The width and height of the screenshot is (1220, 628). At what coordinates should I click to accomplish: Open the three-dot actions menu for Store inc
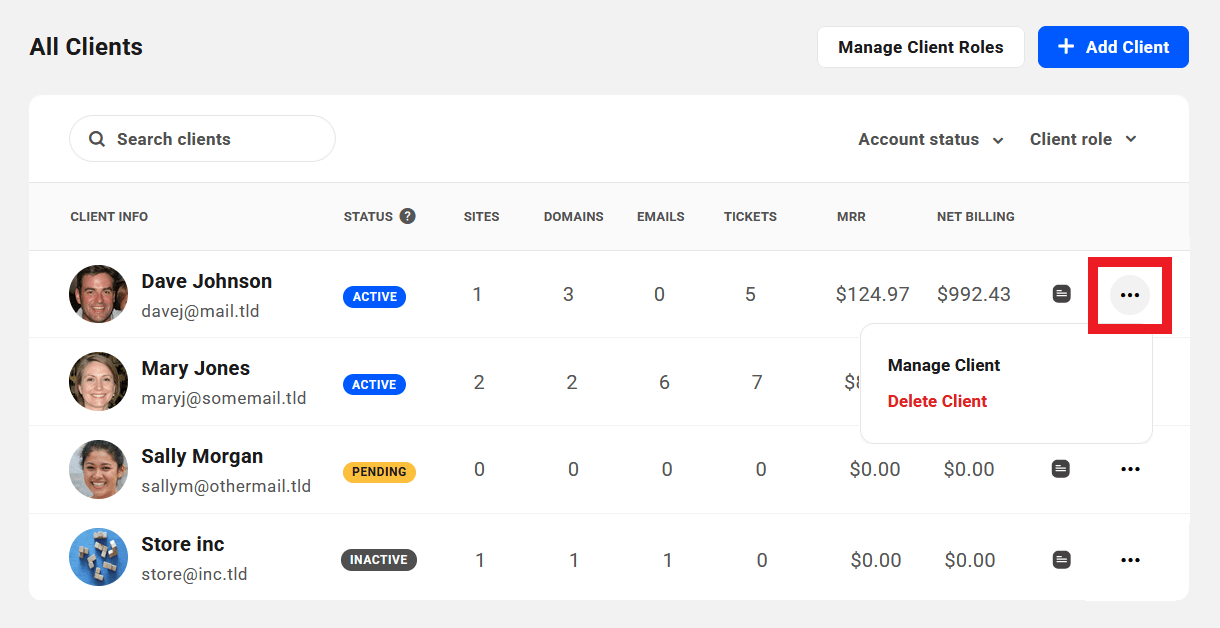click(1130, 559)
